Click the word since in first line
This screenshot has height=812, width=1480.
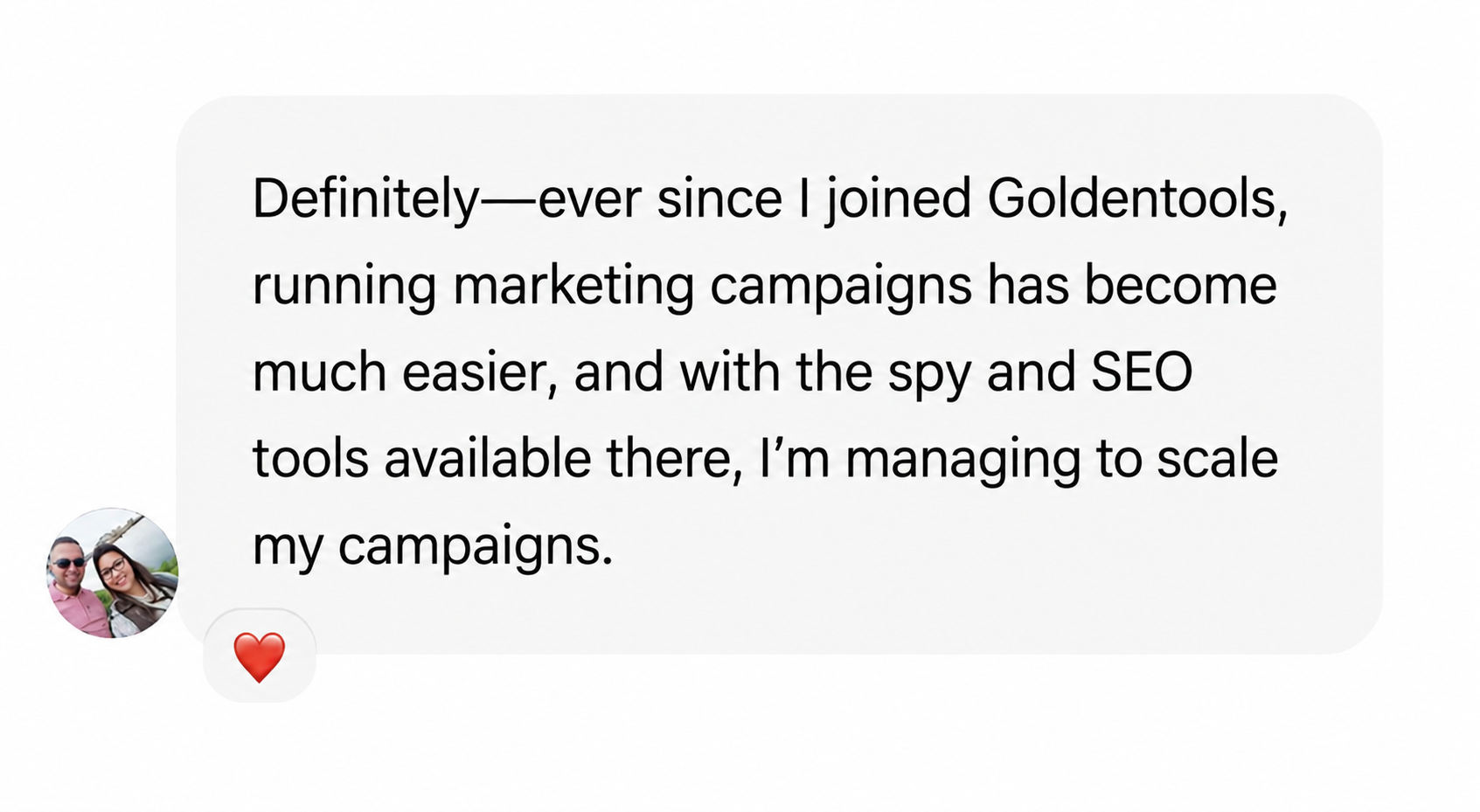(x=719, y=198)
